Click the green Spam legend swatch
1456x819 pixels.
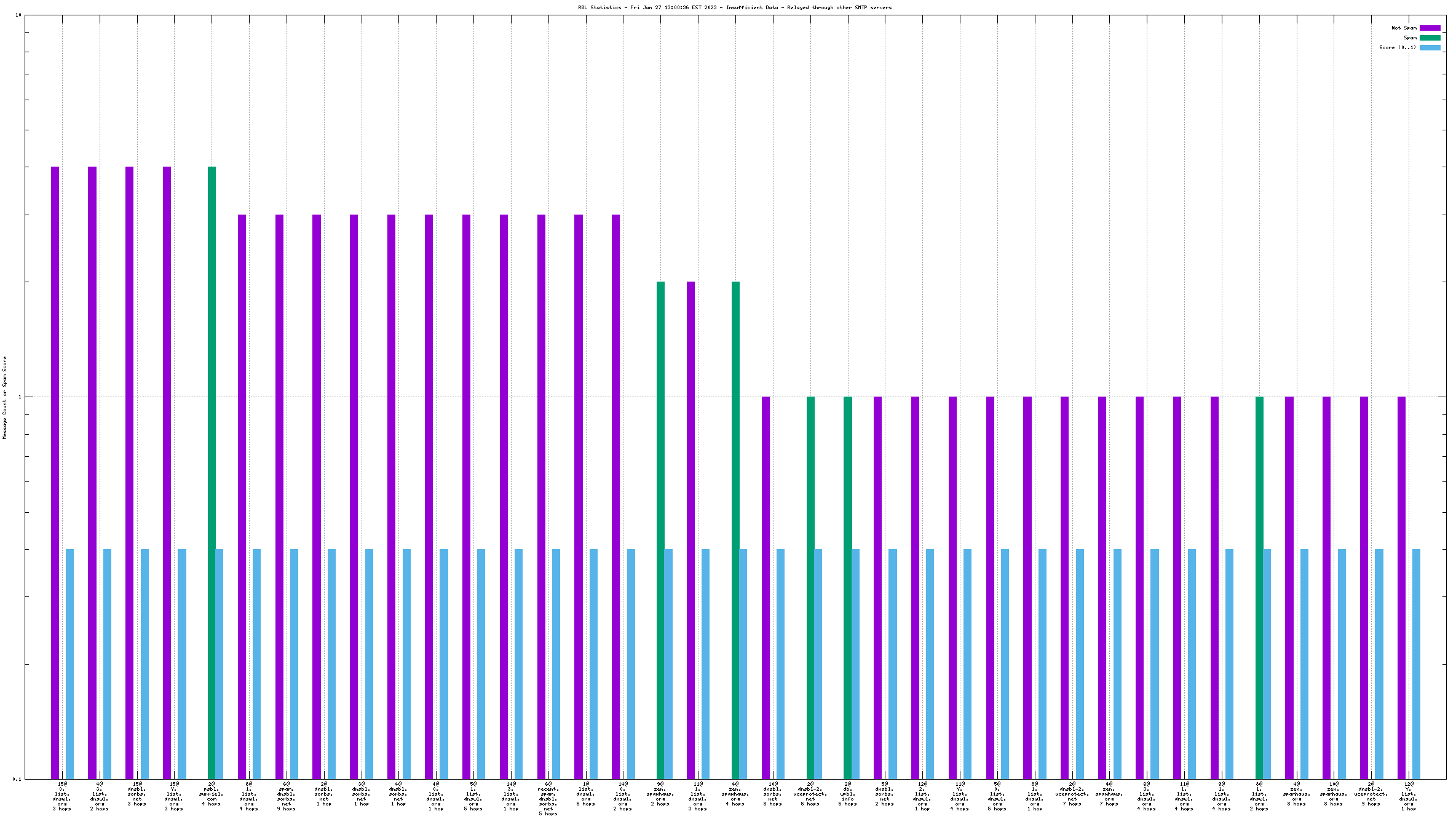pos(1430,38)
